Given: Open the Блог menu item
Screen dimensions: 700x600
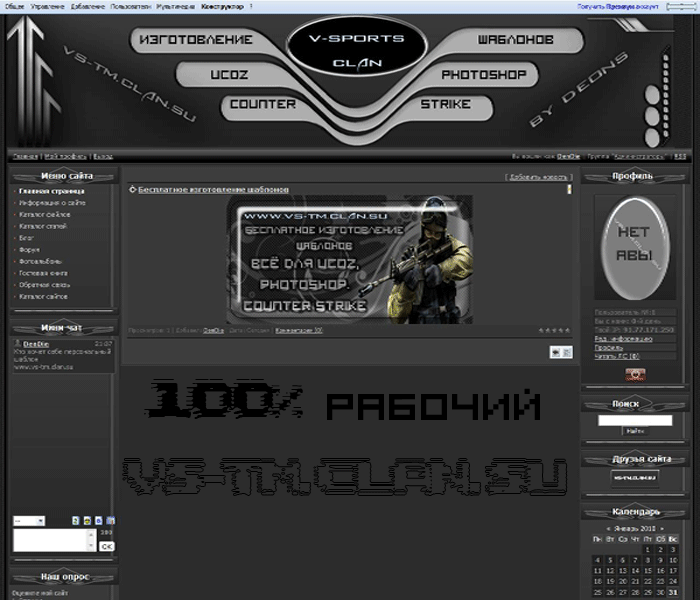Looking at the screenshot, I should click(x=26, y=238).
